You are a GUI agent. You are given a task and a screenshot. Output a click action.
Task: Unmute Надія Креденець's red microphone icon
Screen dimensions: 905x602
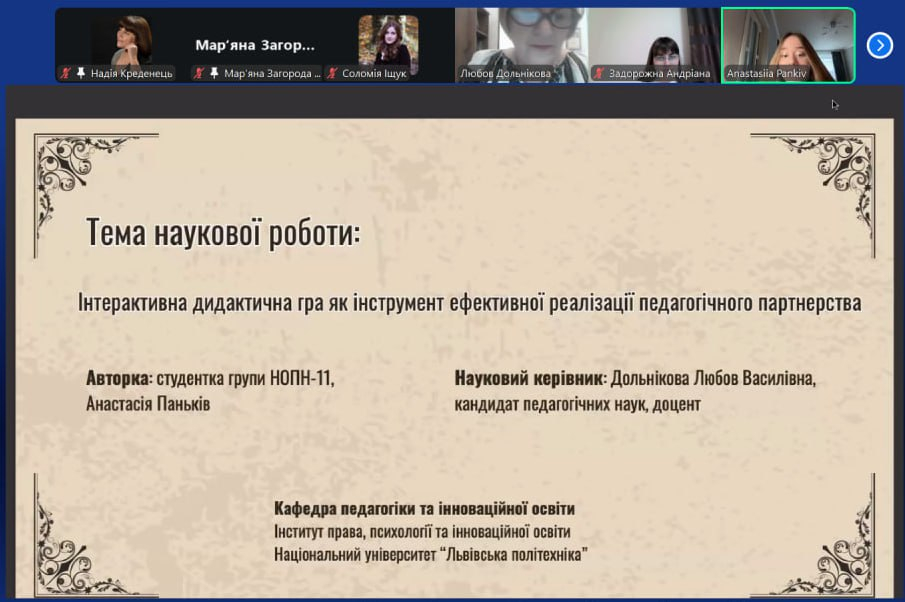[65, 71]
